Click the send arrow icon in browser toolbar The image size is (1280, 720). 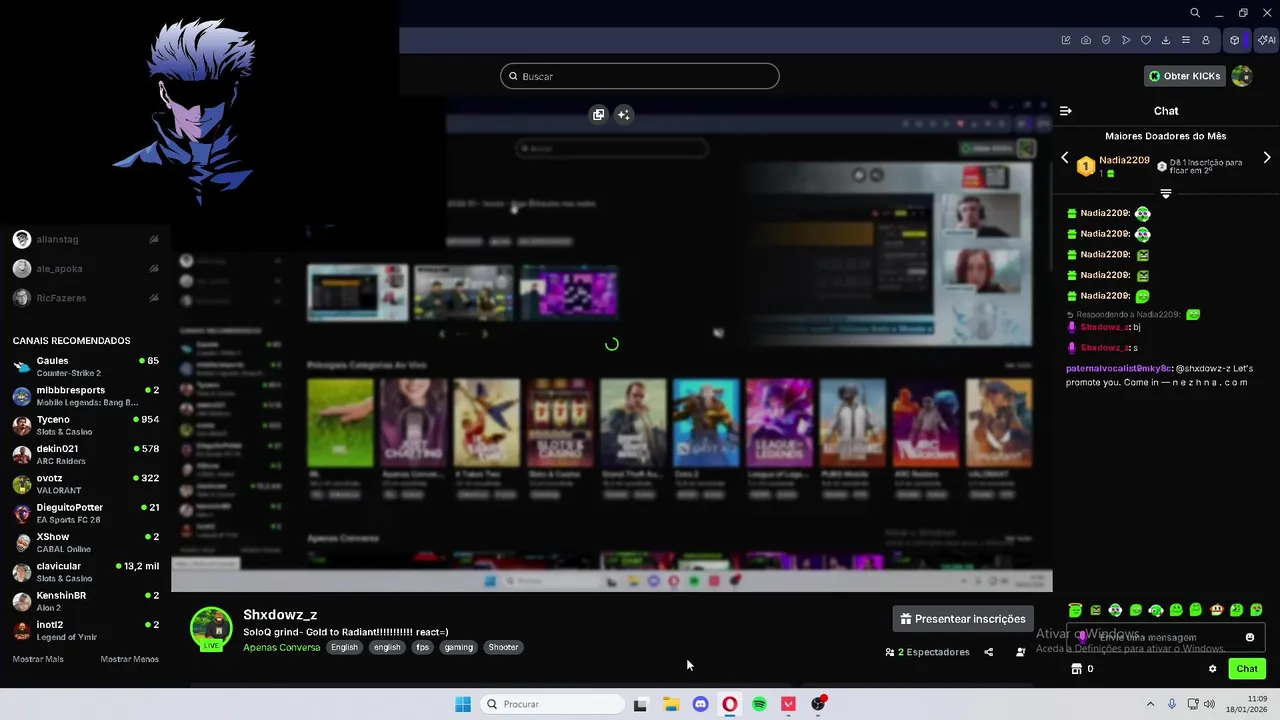(x=1126, y=40)
